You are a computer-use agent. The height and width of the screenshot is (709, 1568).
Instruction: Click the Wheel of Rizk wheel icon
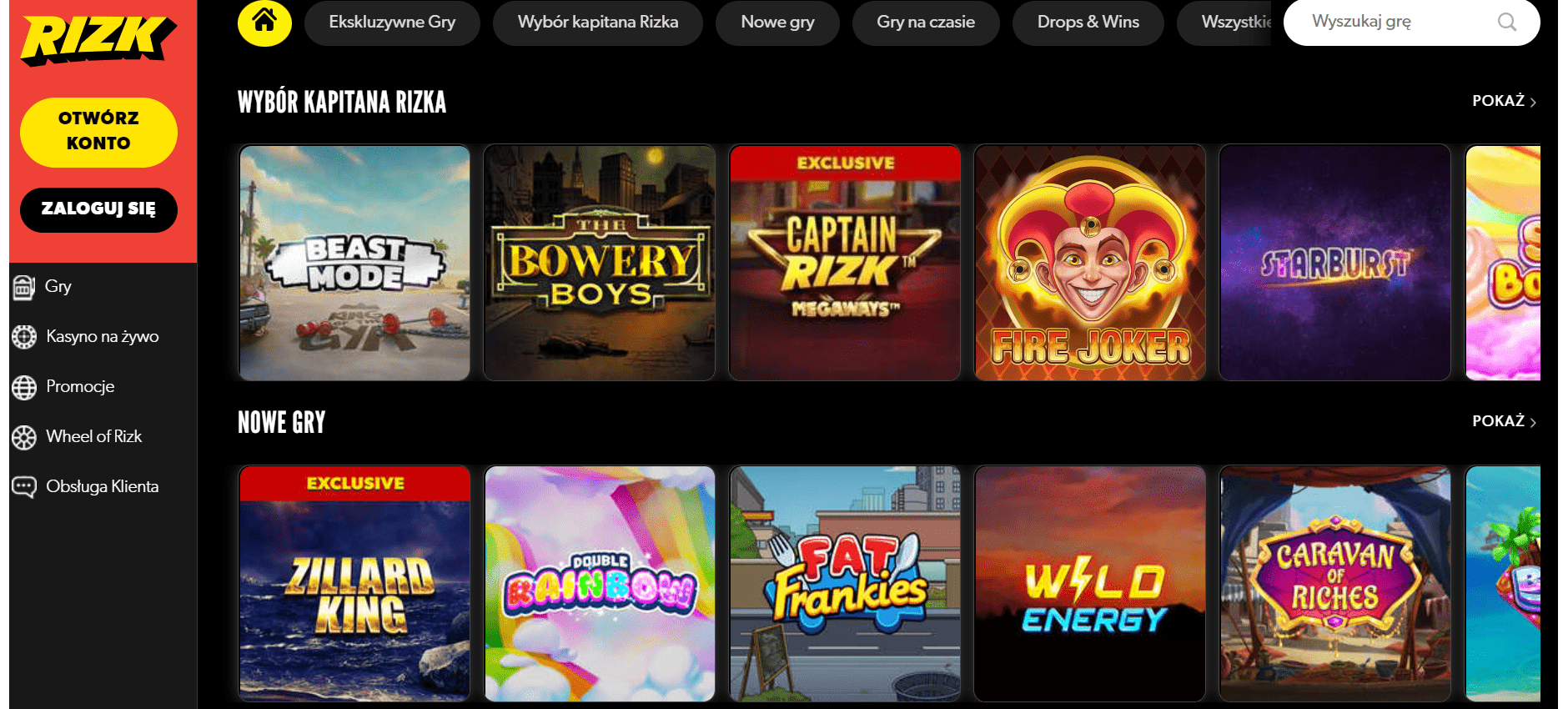(24, 437)
